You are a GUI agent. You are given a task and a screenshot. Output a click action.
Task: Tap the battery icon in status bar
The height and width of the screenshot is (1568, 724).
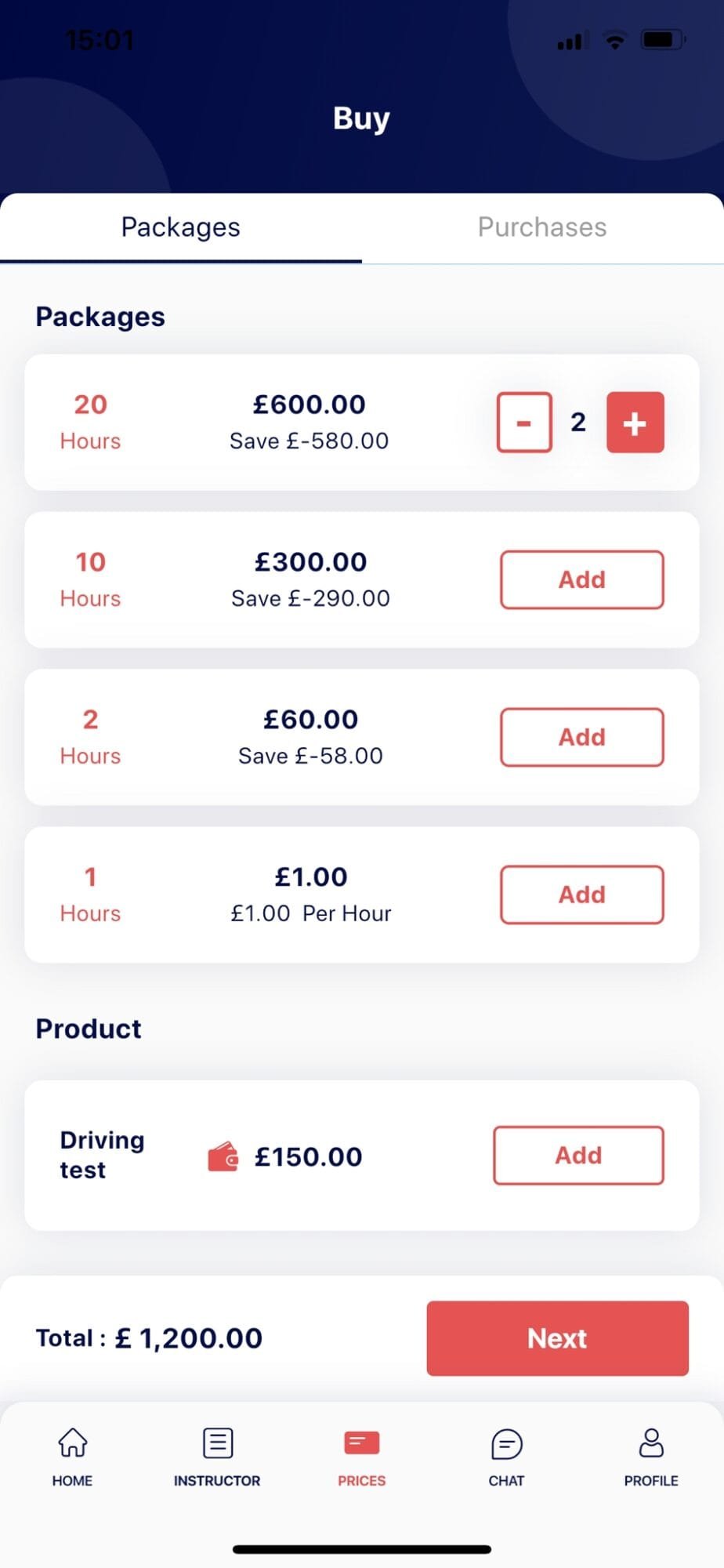click(663, 40)
